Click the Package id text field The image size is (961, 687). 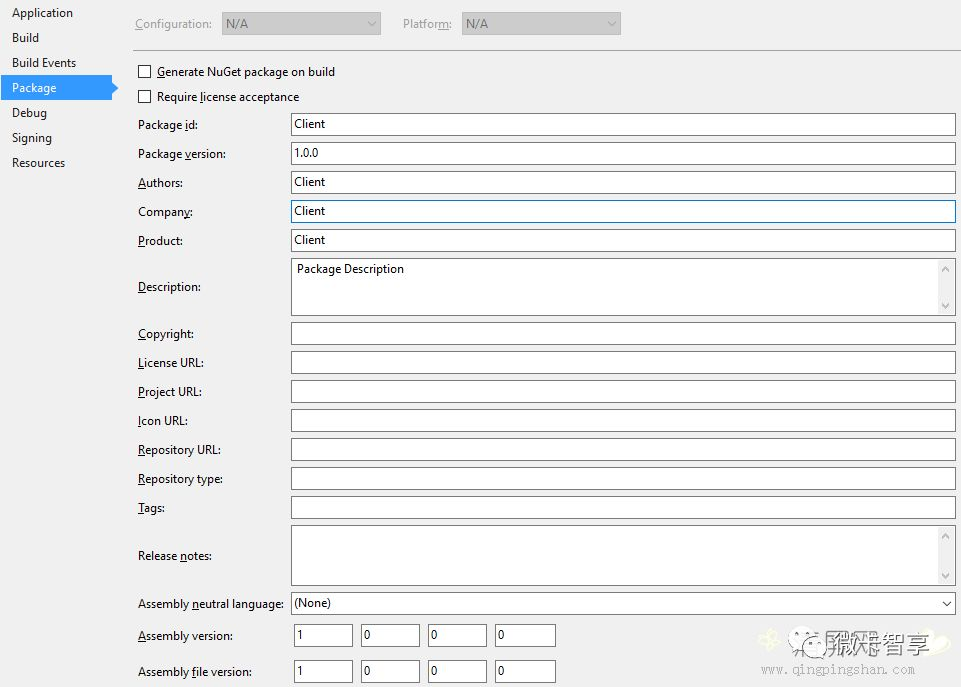622,125
